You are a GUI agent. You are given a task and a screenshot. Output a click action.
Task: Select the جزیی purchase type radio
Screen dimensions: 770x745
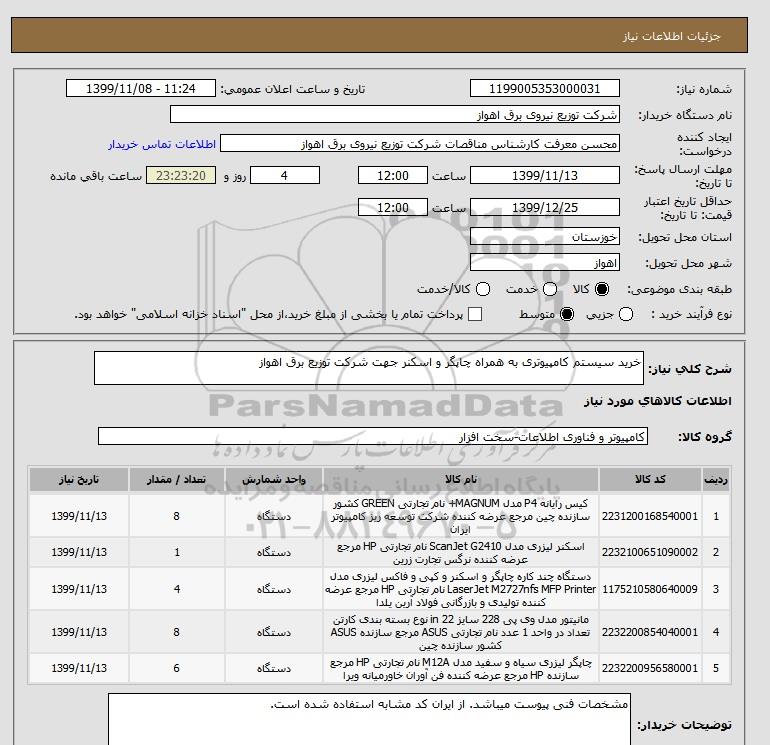(x=626, y=314)
